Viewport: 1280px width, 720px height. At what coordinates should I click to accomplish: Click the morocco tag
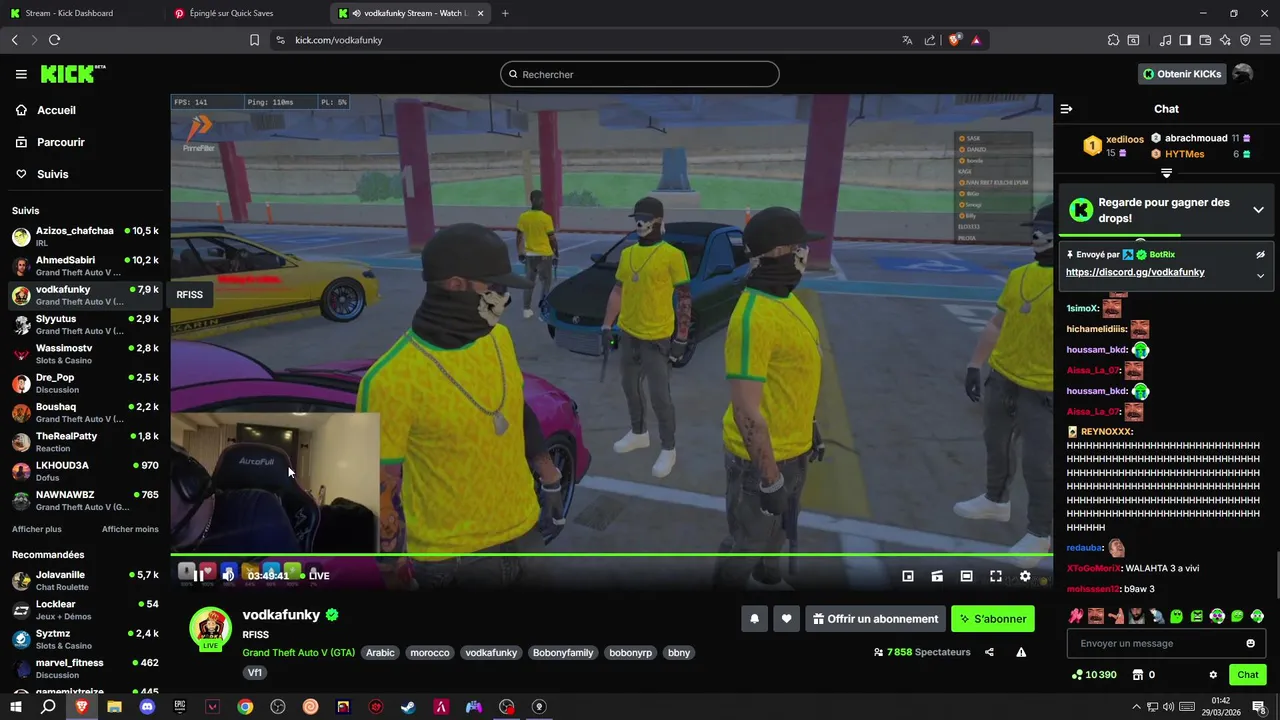[430, 653]
